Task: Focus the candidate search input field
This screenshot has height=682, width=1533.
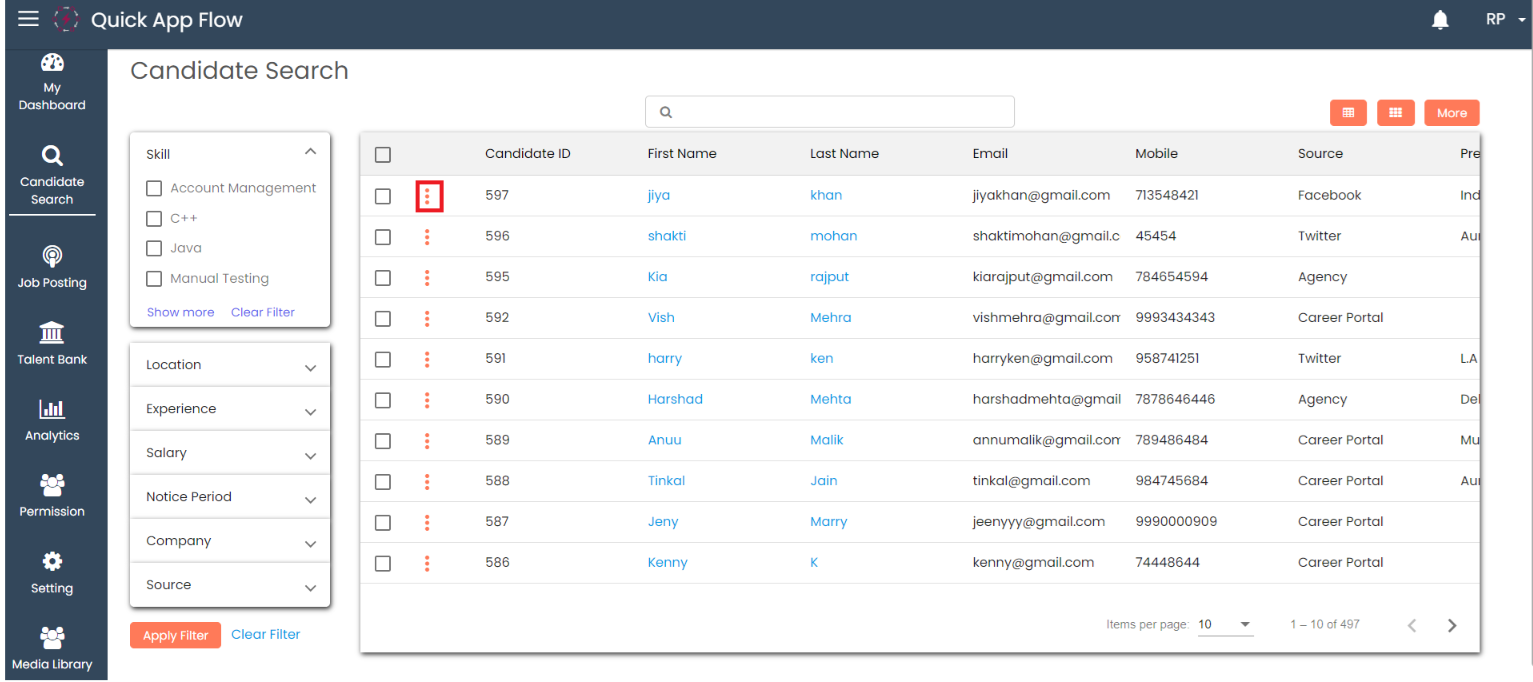Action: (x=830, y=112)
